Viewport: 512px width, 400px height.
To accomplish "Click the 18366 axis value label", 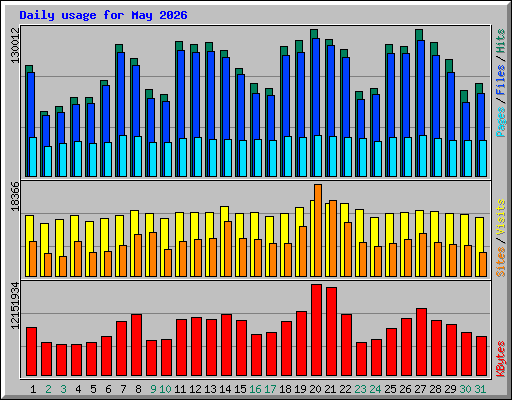I will 15,197.
